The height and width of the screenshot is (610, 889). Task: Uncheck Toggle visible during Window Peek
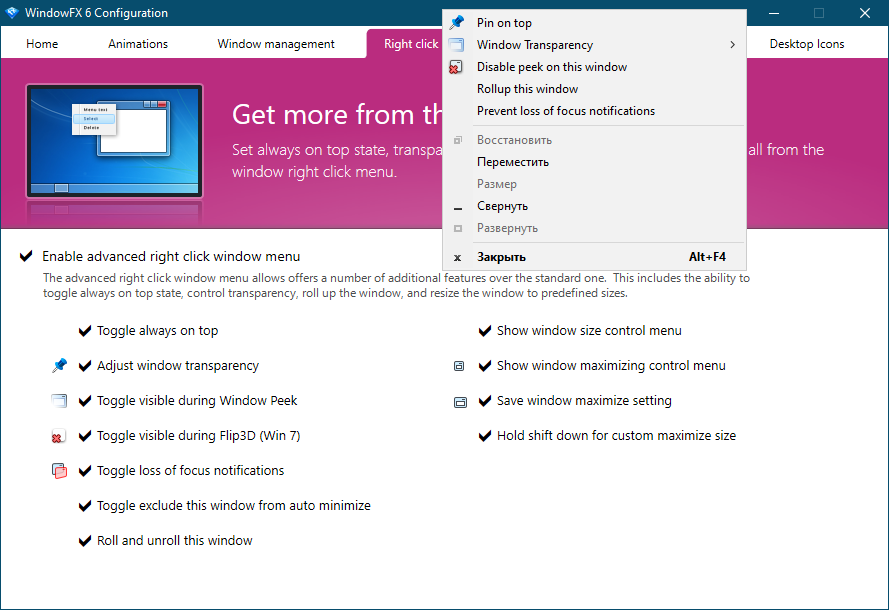pos(84,401)
